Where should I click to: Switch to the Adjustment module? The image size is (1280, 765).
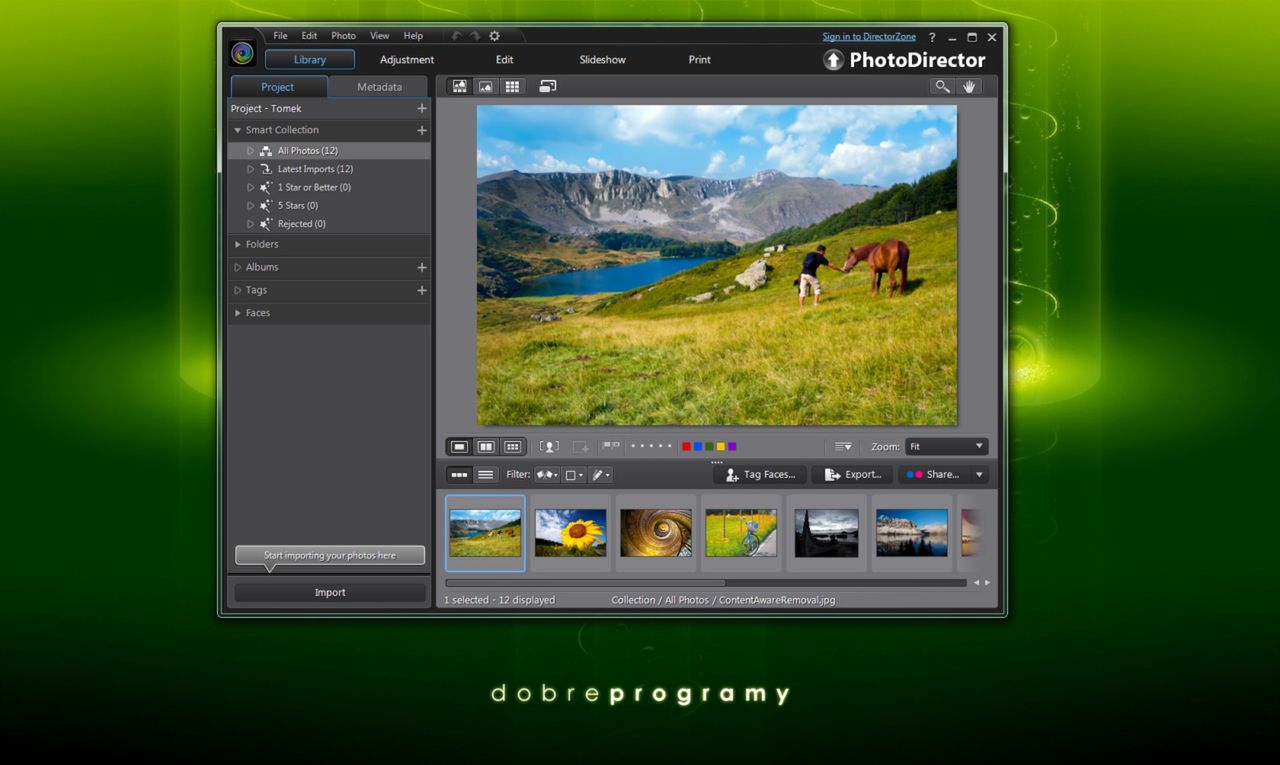(x=407, y=60)
